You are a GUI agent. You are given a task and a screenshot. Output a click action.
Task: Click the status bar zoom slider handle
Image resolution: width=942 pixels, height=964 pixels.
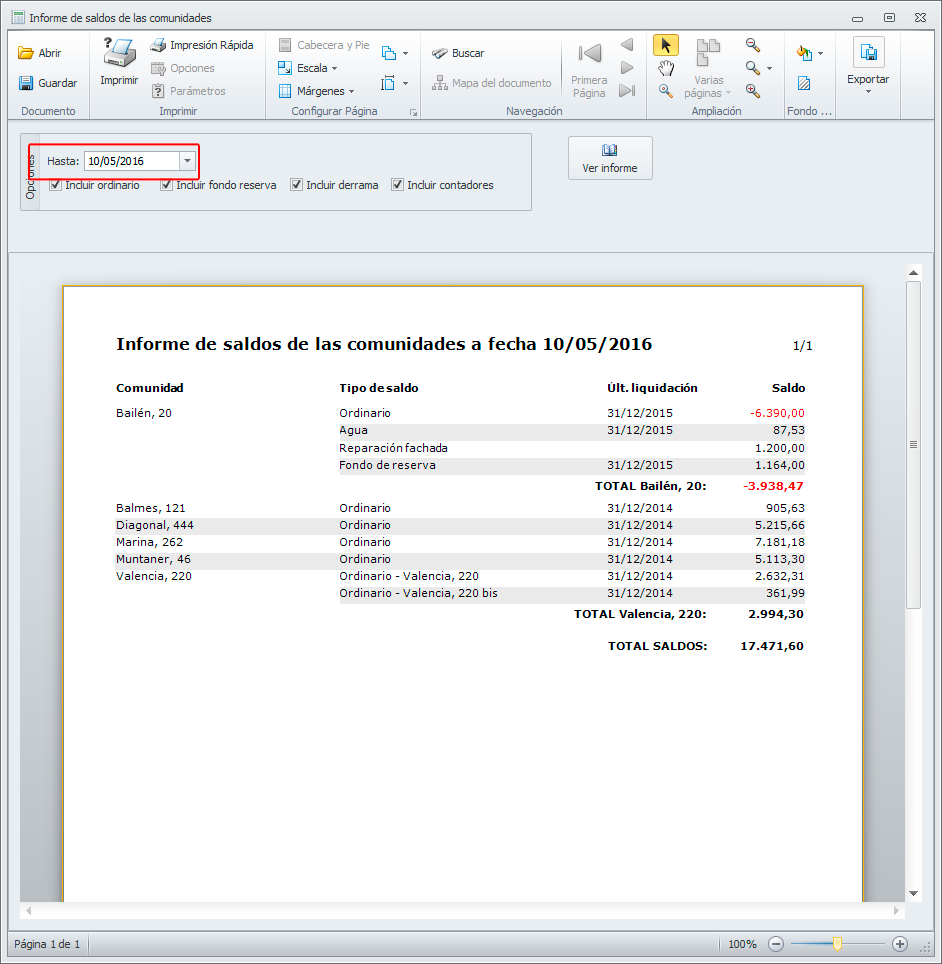(x=837, y=944)
